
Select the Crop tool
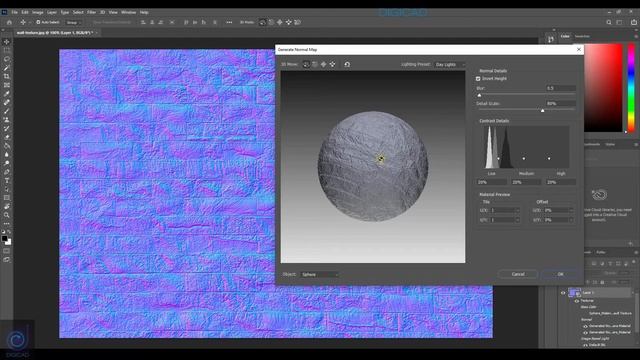point(7,76)
